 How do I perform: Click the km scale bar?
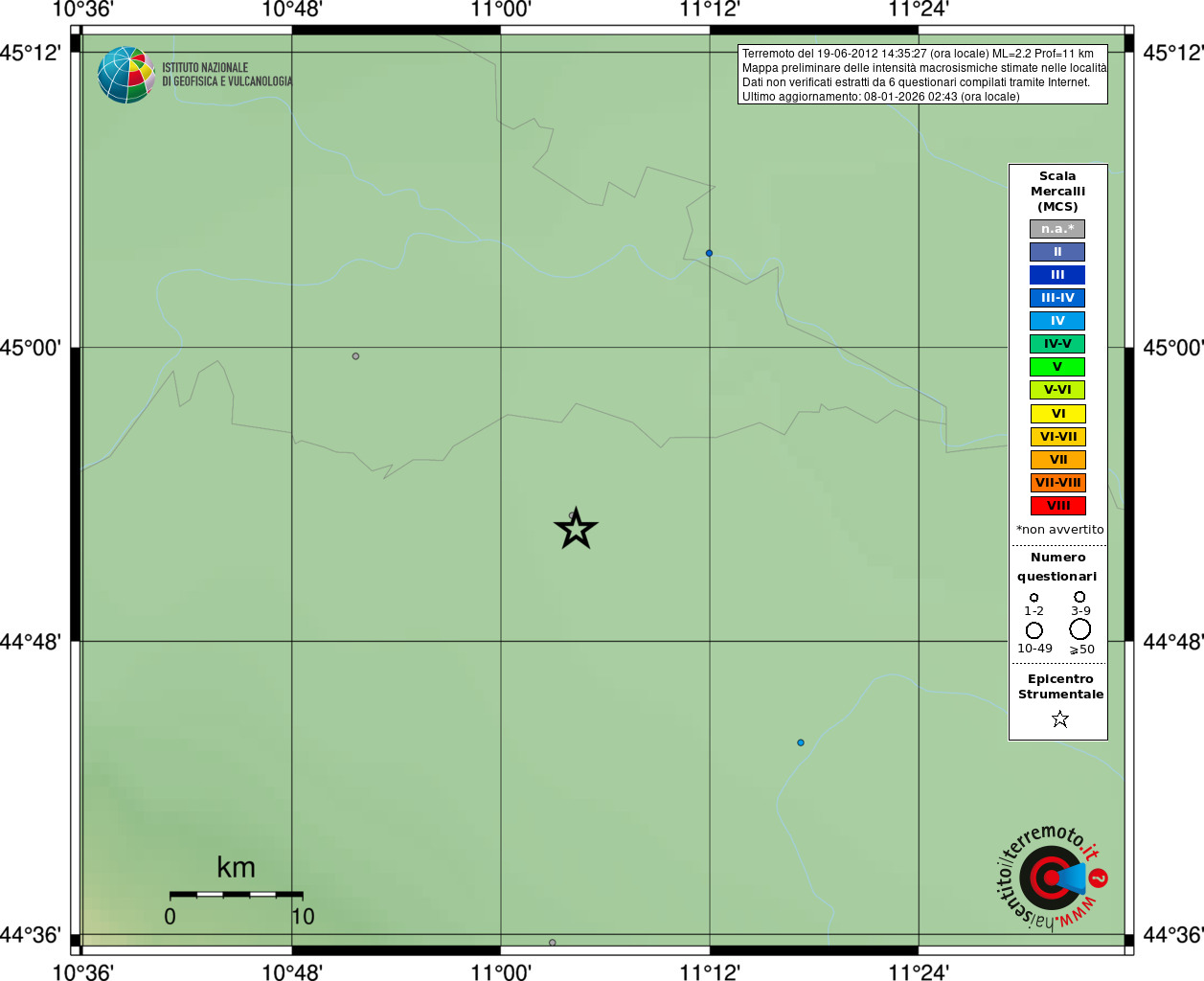tap(237, 894)
